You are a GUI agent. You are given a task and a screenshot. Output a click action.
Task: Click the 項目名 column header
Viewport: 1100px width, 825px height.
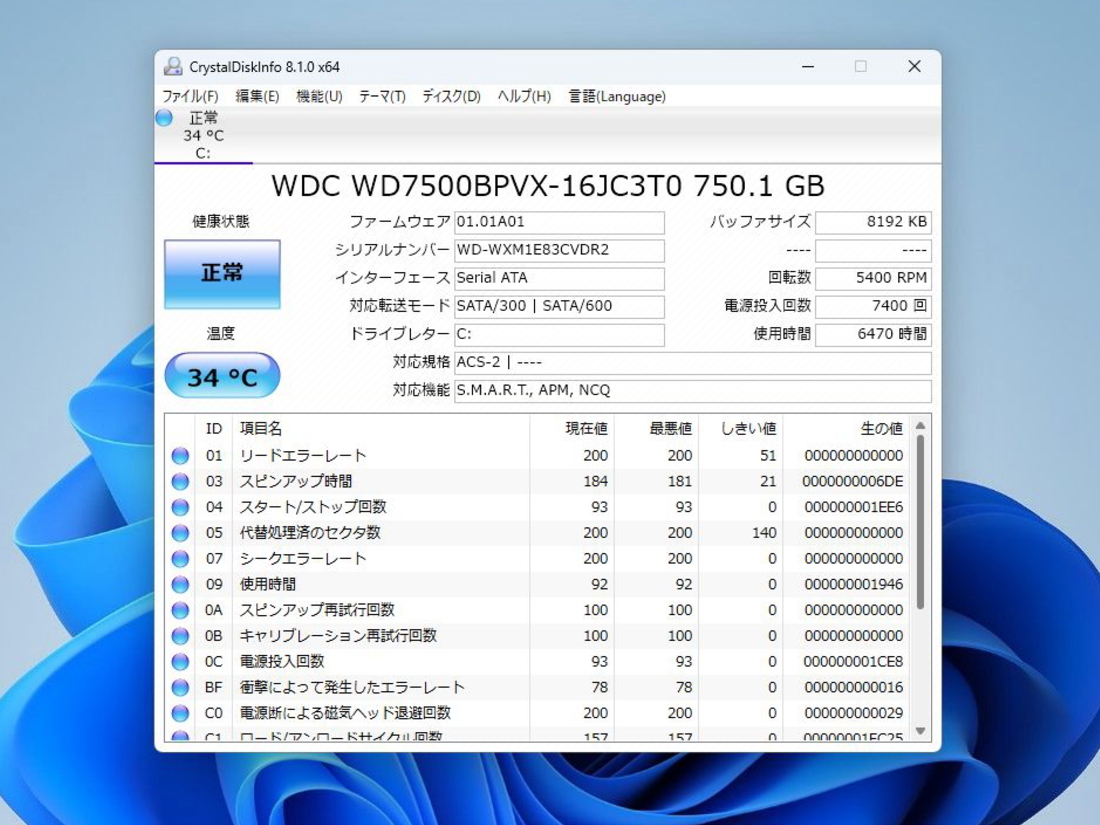381,429
